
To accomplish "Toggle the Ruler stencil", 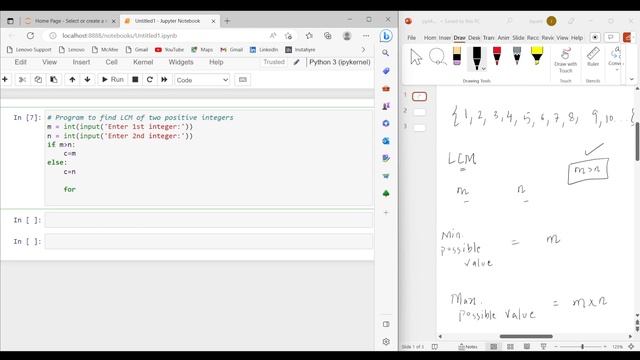I will coord(593,57).
